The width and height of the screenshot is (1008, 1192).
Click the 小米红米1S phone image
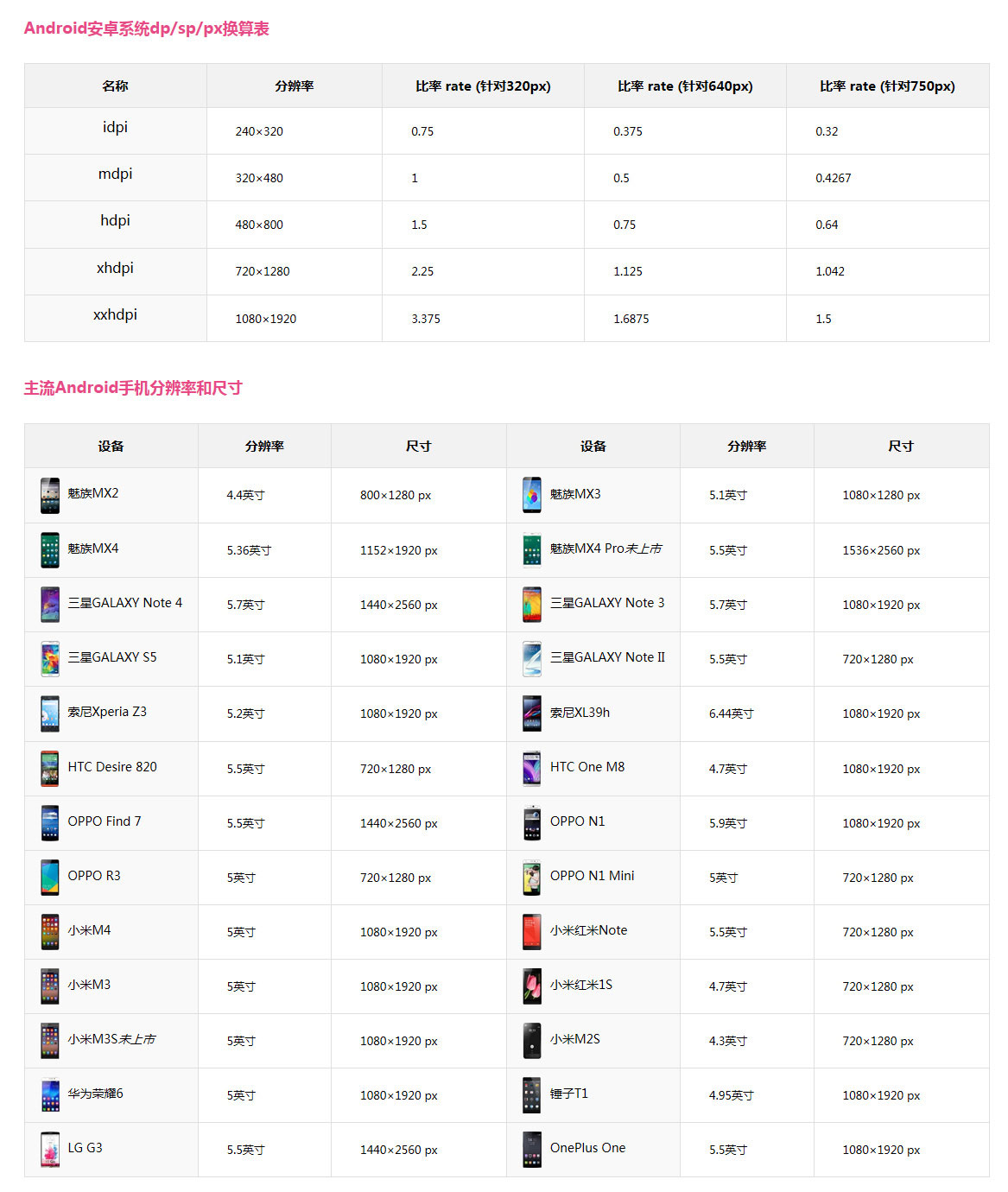coord(532,986)
